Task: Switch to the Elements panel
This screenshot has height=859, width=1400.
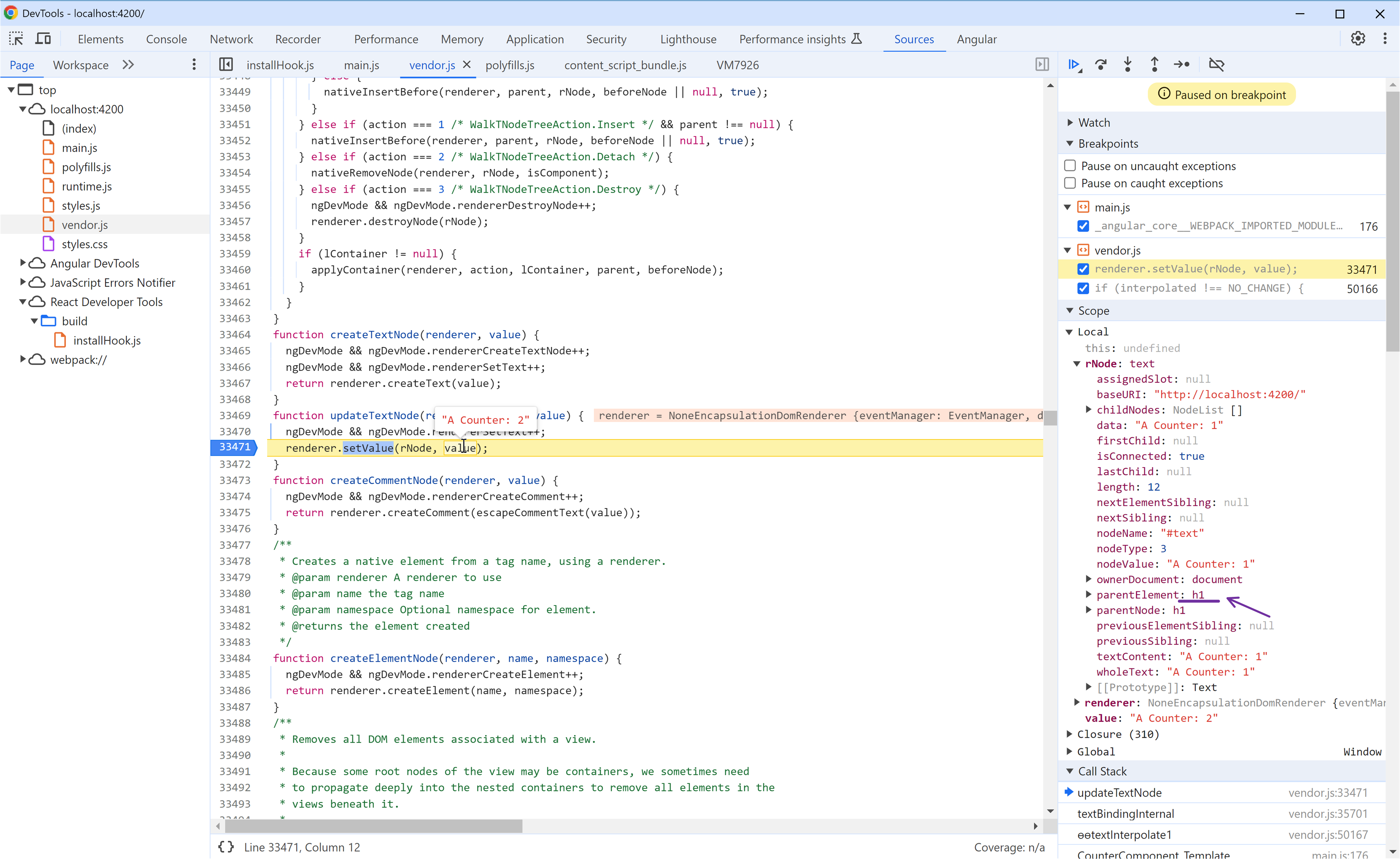Action: [101, 39]
